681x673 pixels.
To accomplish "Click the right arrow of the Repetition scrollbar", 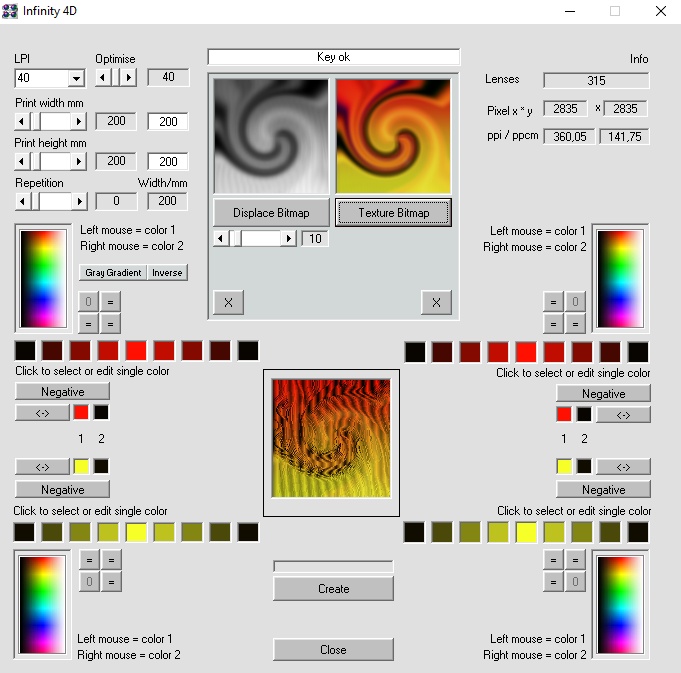I will [80, 201].
